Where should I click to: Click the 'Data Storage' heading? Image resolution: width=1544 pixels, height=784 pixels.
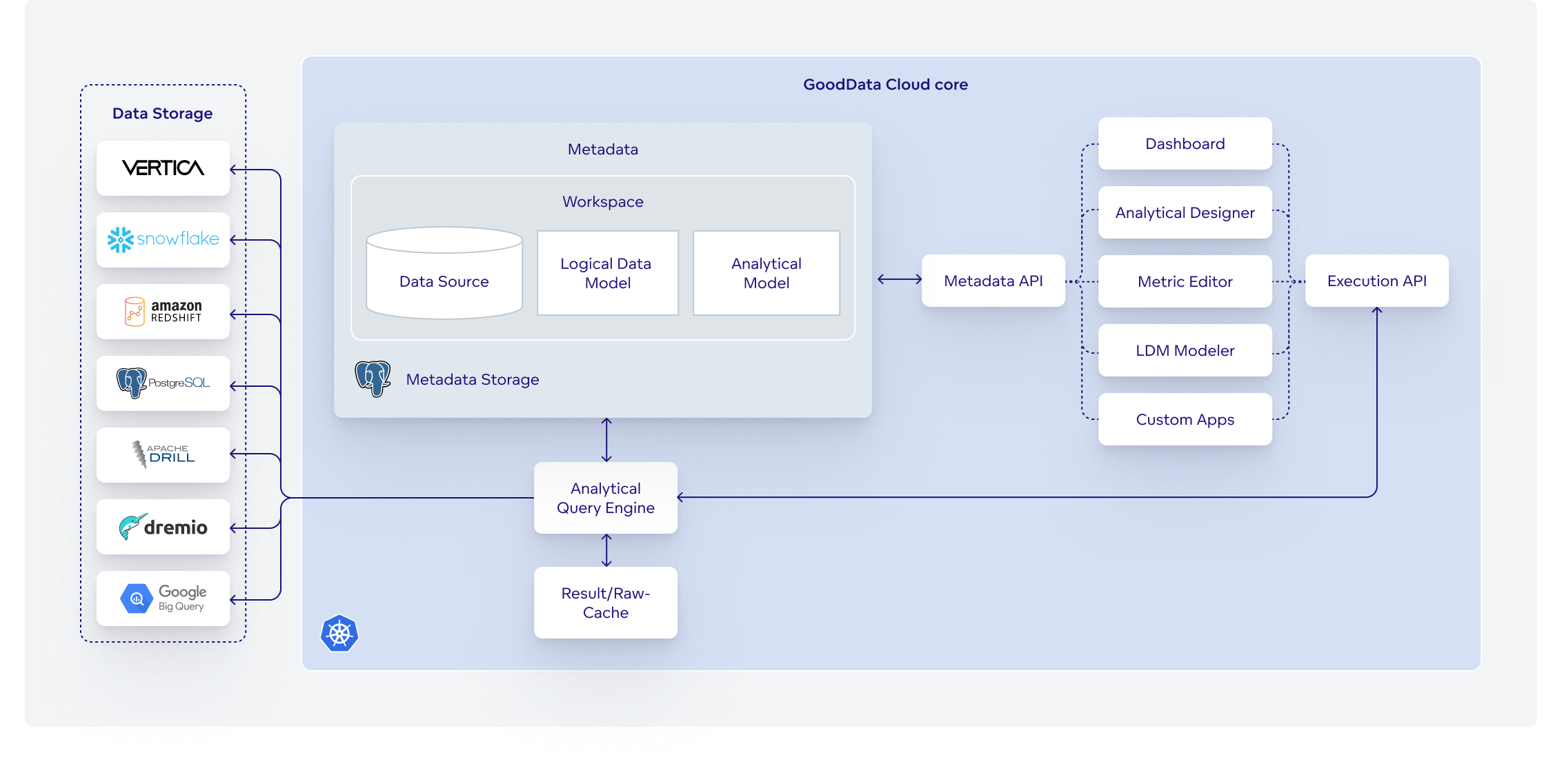pos(162,113)
